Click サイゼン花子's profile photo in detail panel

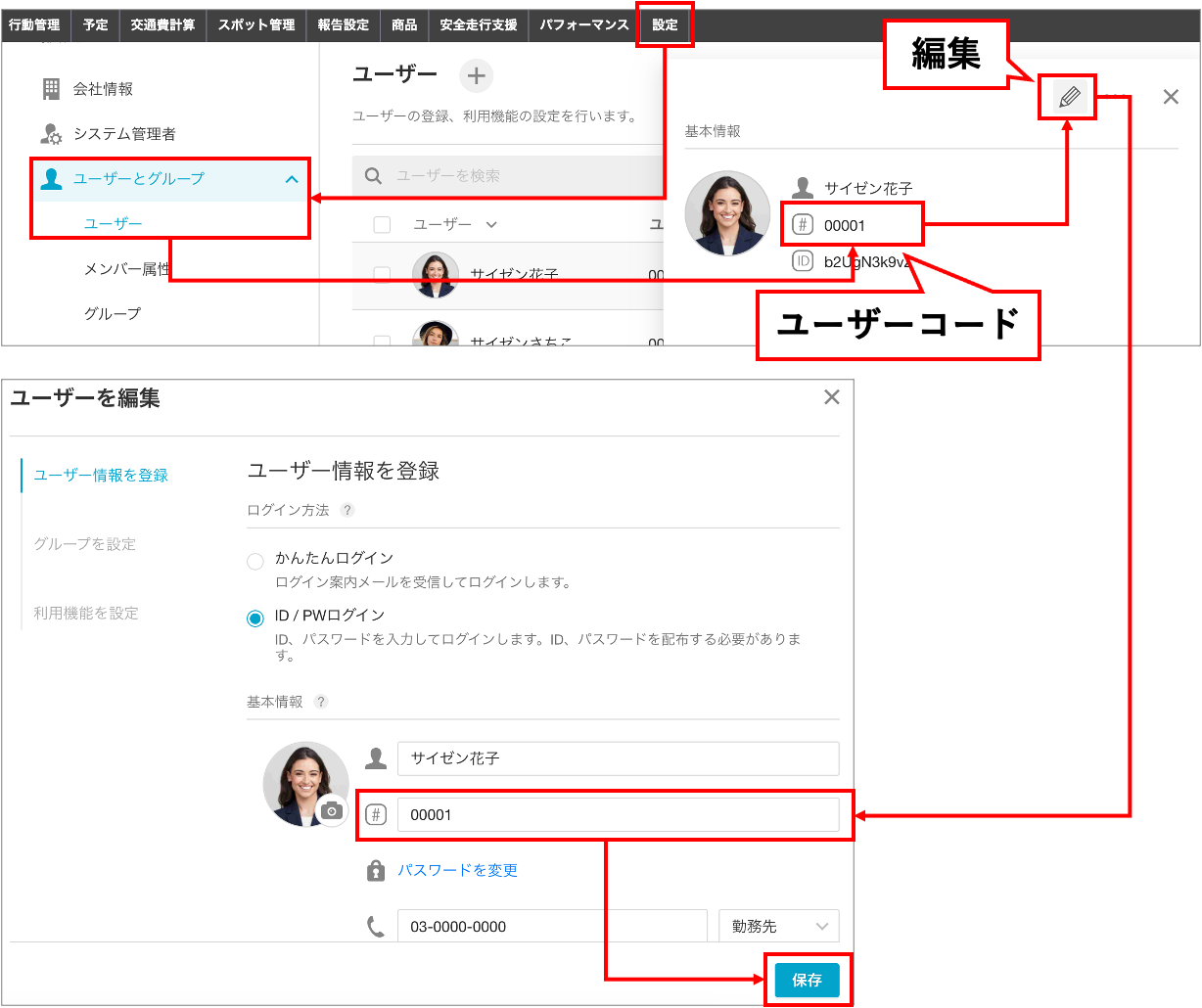click(727, 213)
